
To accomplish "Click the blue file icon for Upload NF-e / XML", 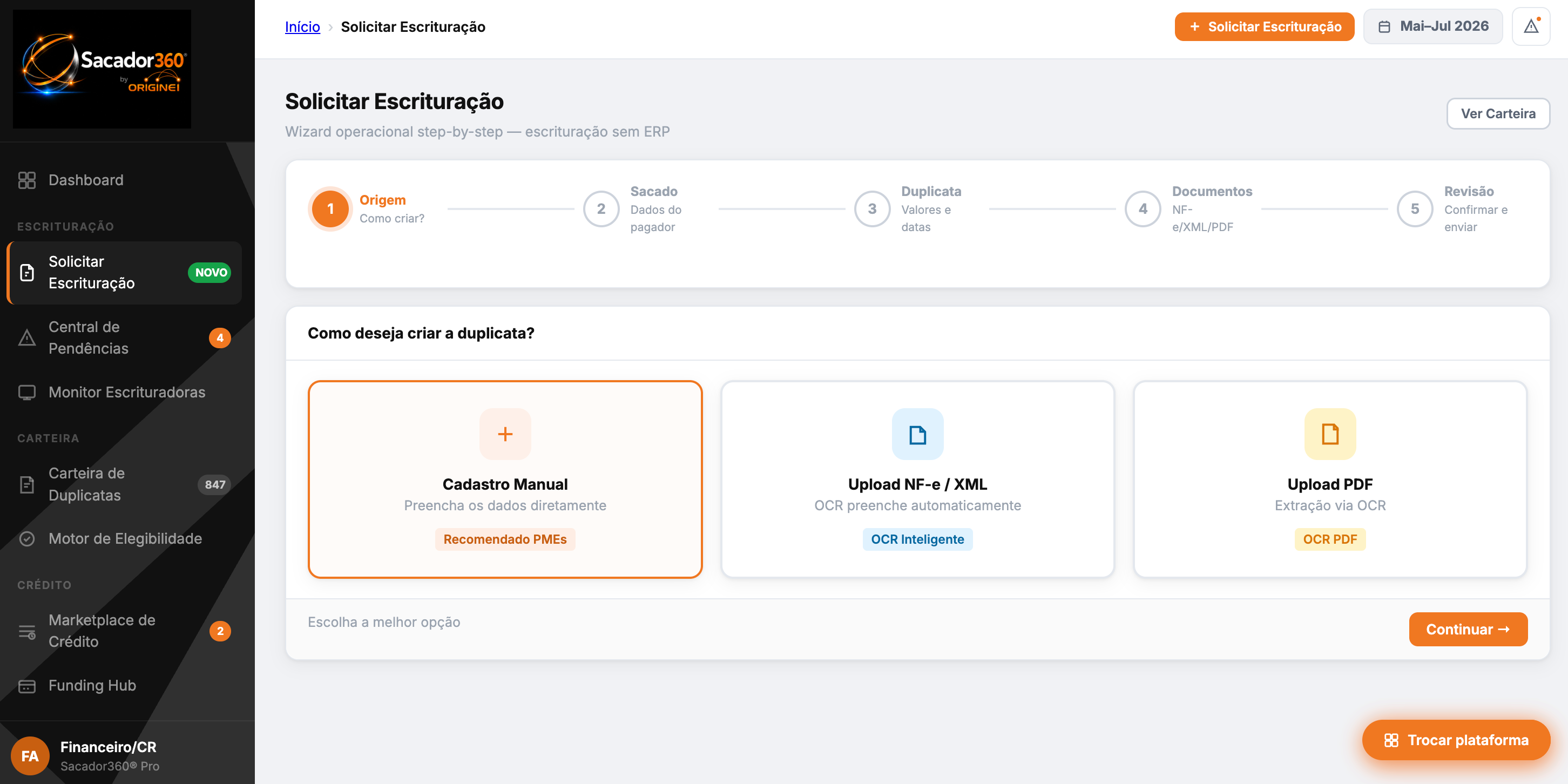I will pos(917,434).
